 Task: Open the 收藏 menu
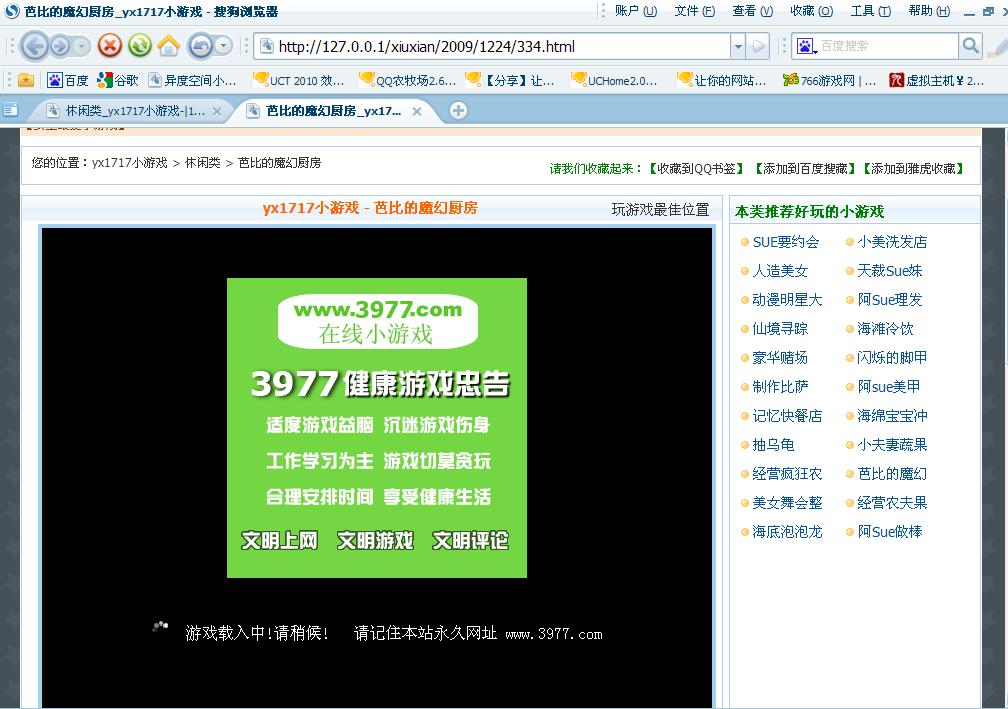[x=811, y=11]
